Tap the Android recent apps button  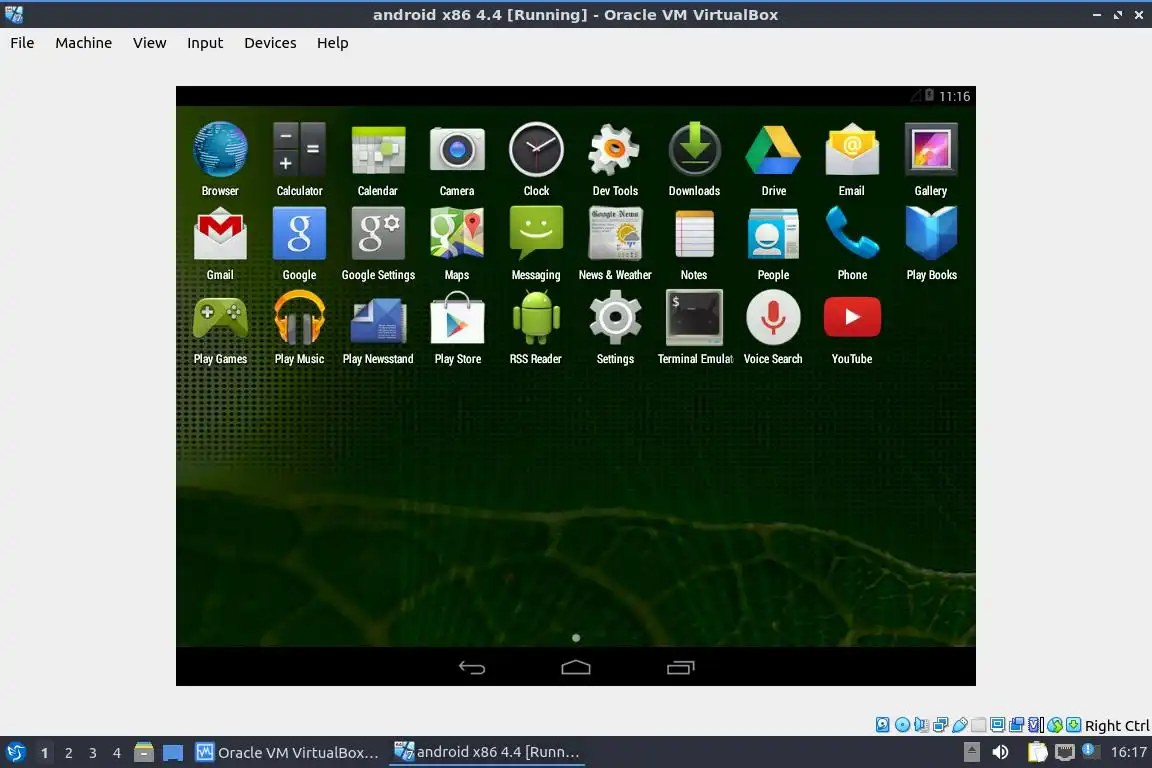coord(680,667)
